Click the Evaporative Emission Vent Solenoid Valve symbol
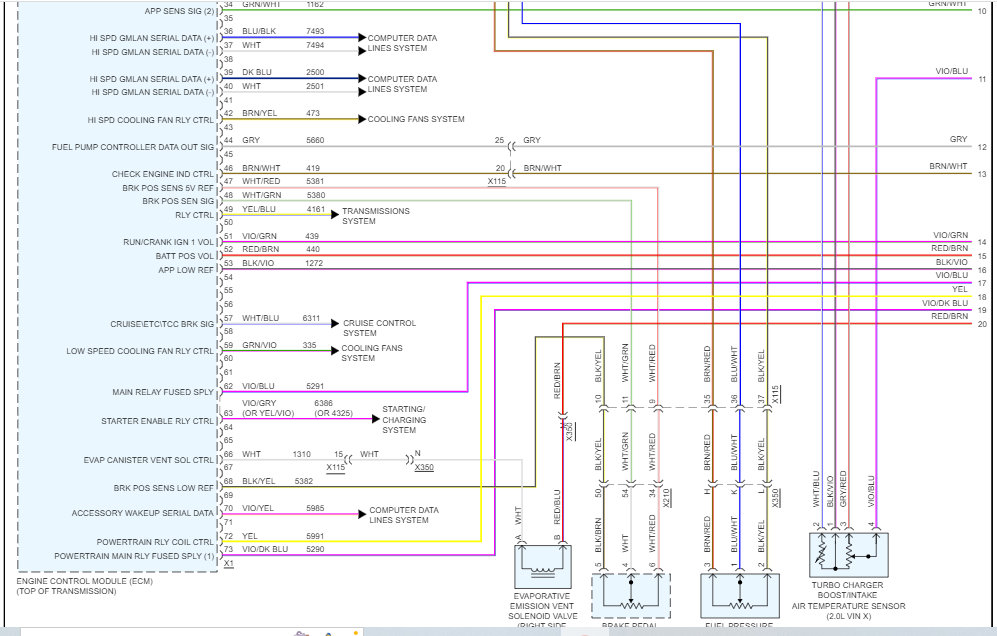The width and height of the screenshot is (997, 636). coord(542,566)
